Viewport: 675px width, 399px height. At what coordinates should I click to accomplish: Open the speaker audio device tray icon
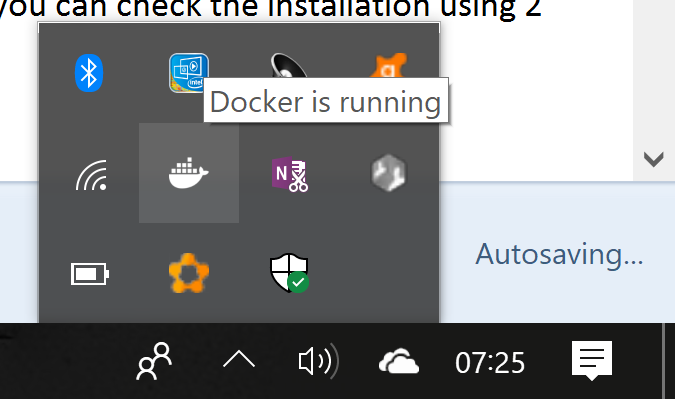[x=288, y=65]
